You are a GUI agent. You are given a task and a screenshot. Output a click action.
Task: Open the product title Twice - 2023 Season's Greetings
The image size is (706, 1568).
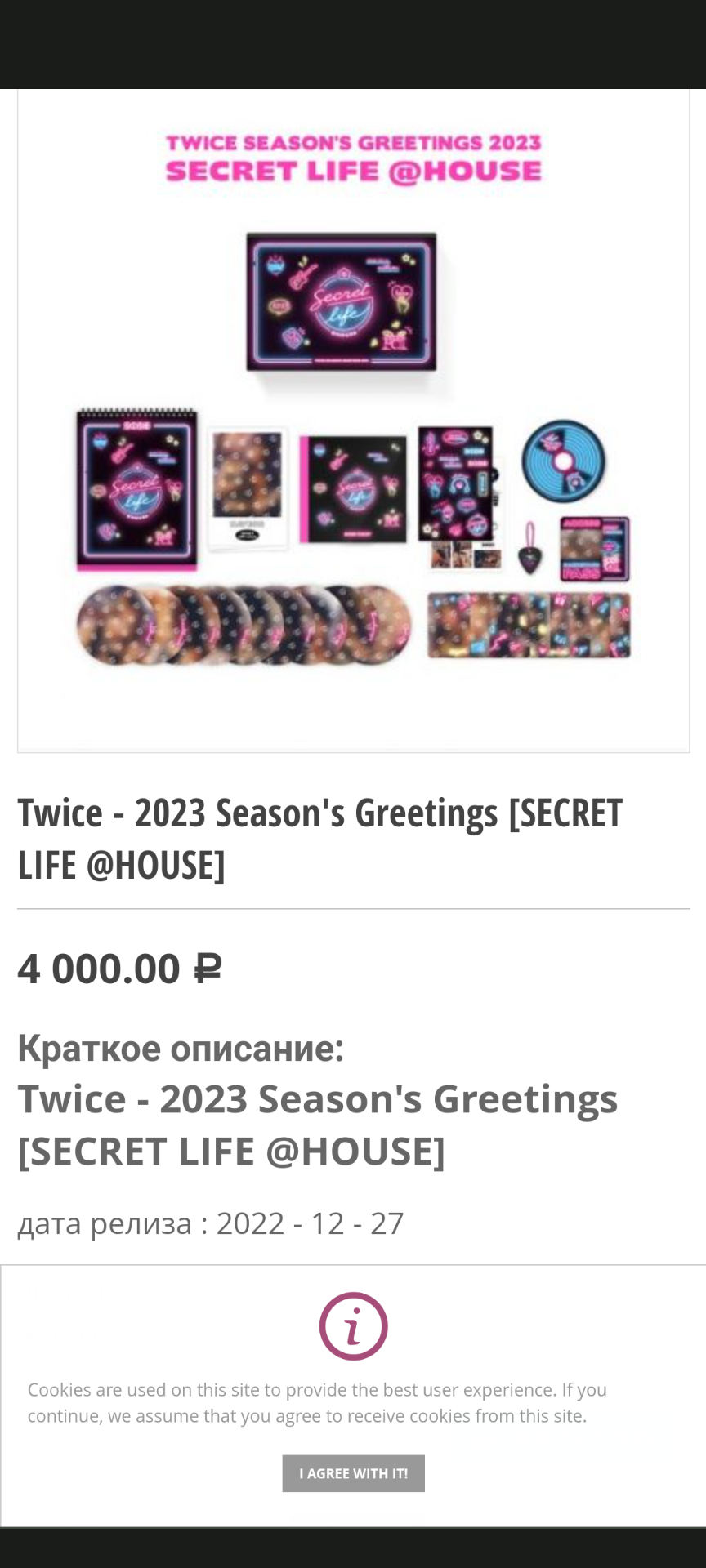[320, 839]
